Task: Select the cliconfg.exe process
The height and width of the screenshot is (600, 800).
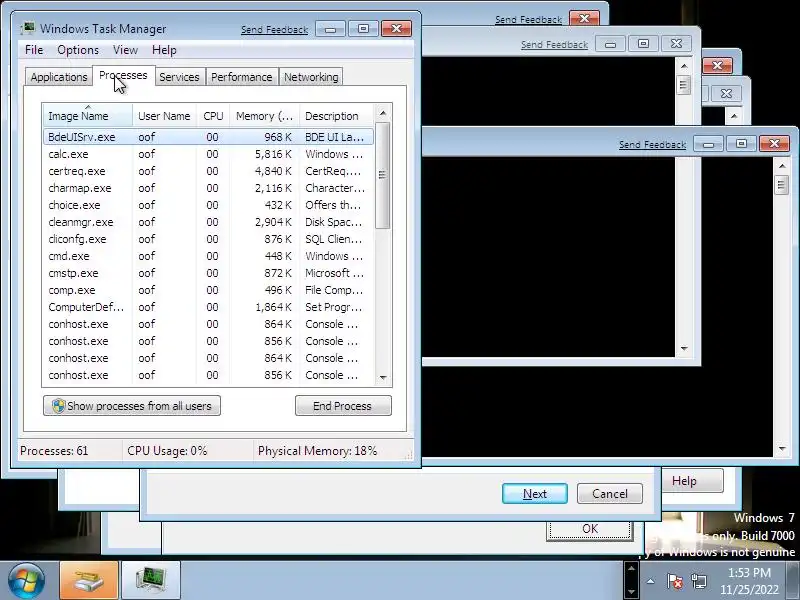Action: coord(208,239)
